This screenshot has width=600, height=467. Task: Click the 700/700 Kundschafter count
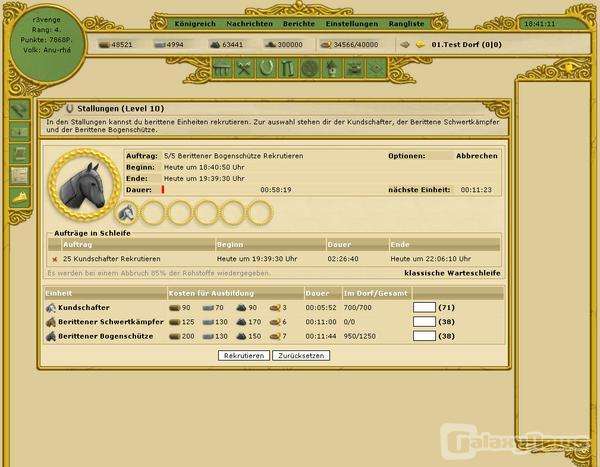(357, 308)
